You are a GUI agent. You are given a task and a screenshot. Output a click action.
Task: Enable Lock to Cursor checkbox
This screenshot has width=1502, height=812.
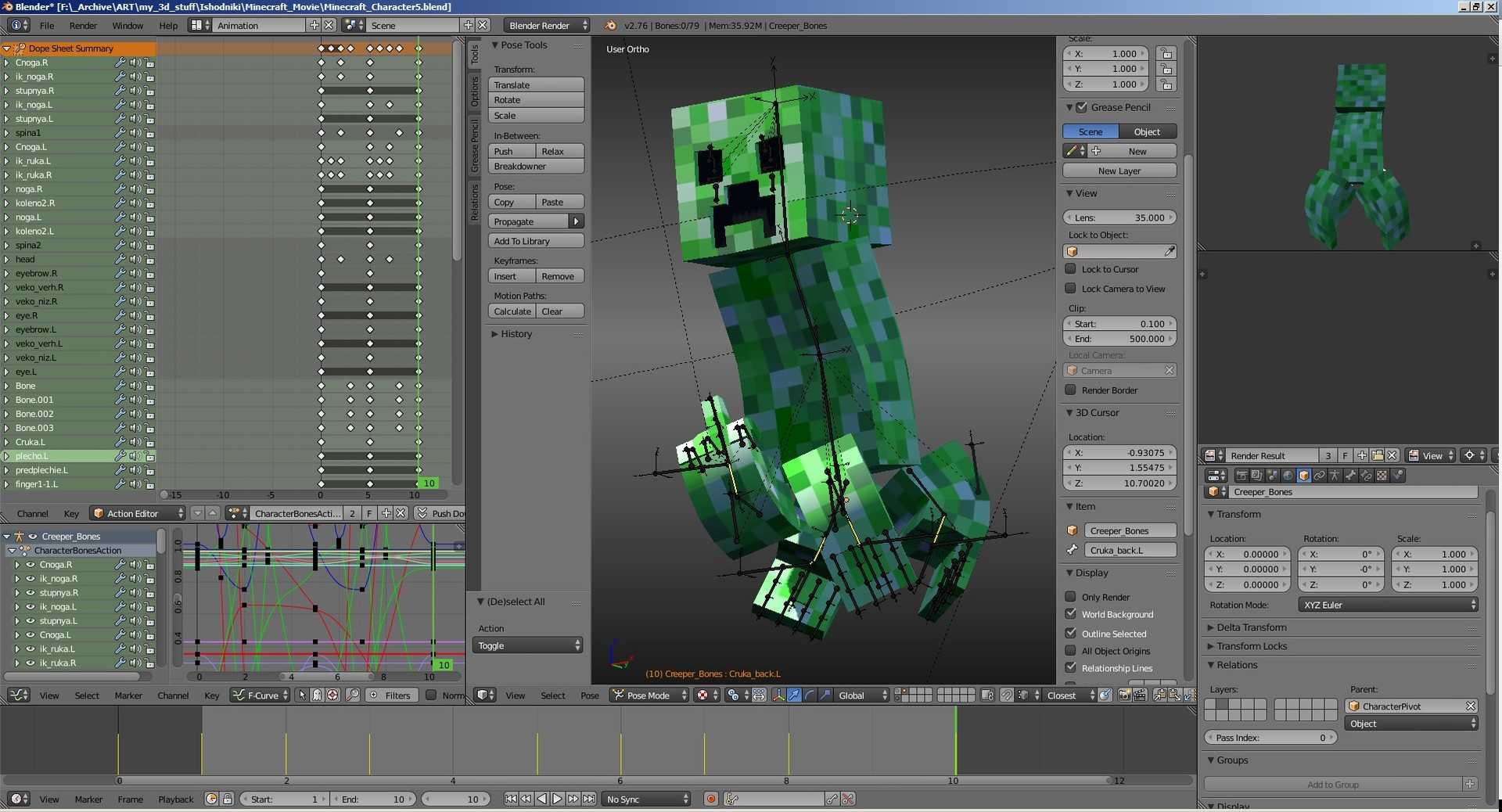(1071, 268)
